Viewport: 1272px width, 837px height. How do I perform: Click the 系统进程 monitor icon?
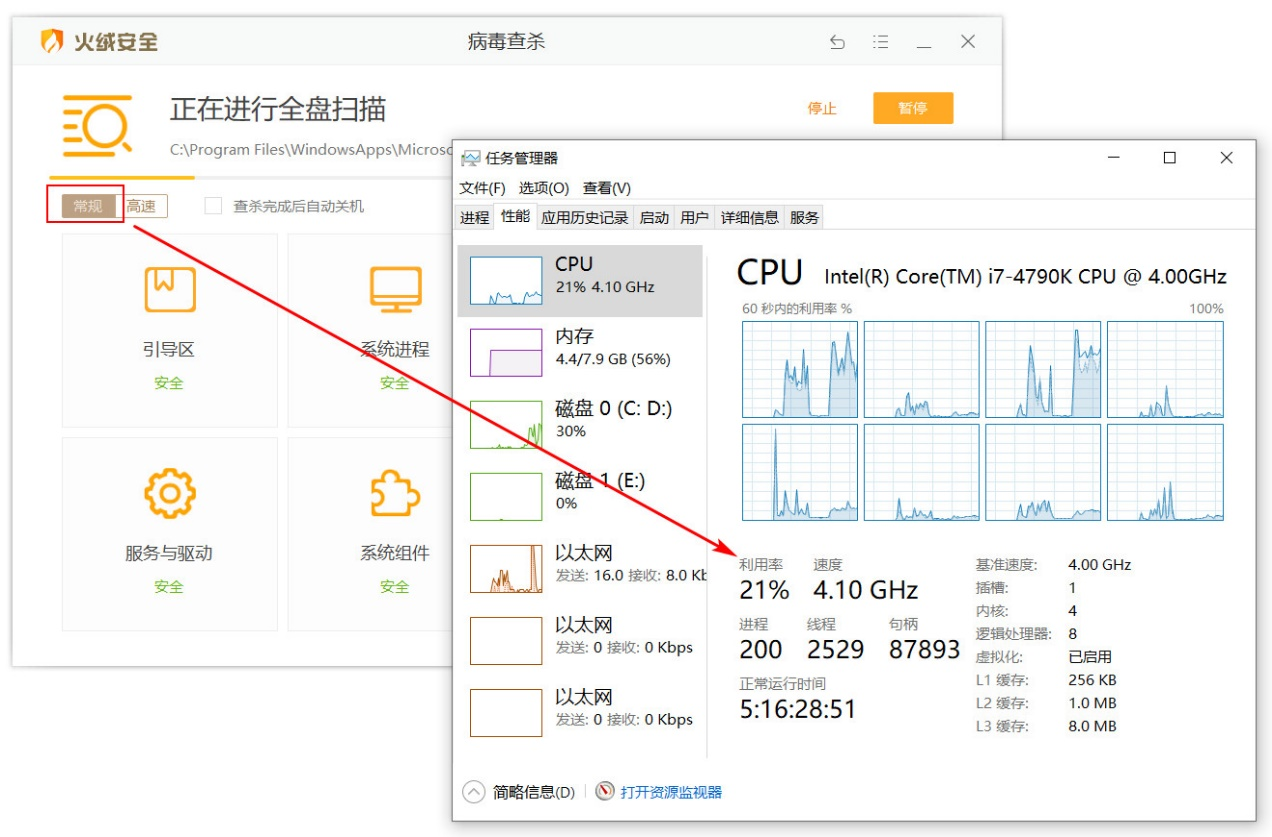point(396,289)
